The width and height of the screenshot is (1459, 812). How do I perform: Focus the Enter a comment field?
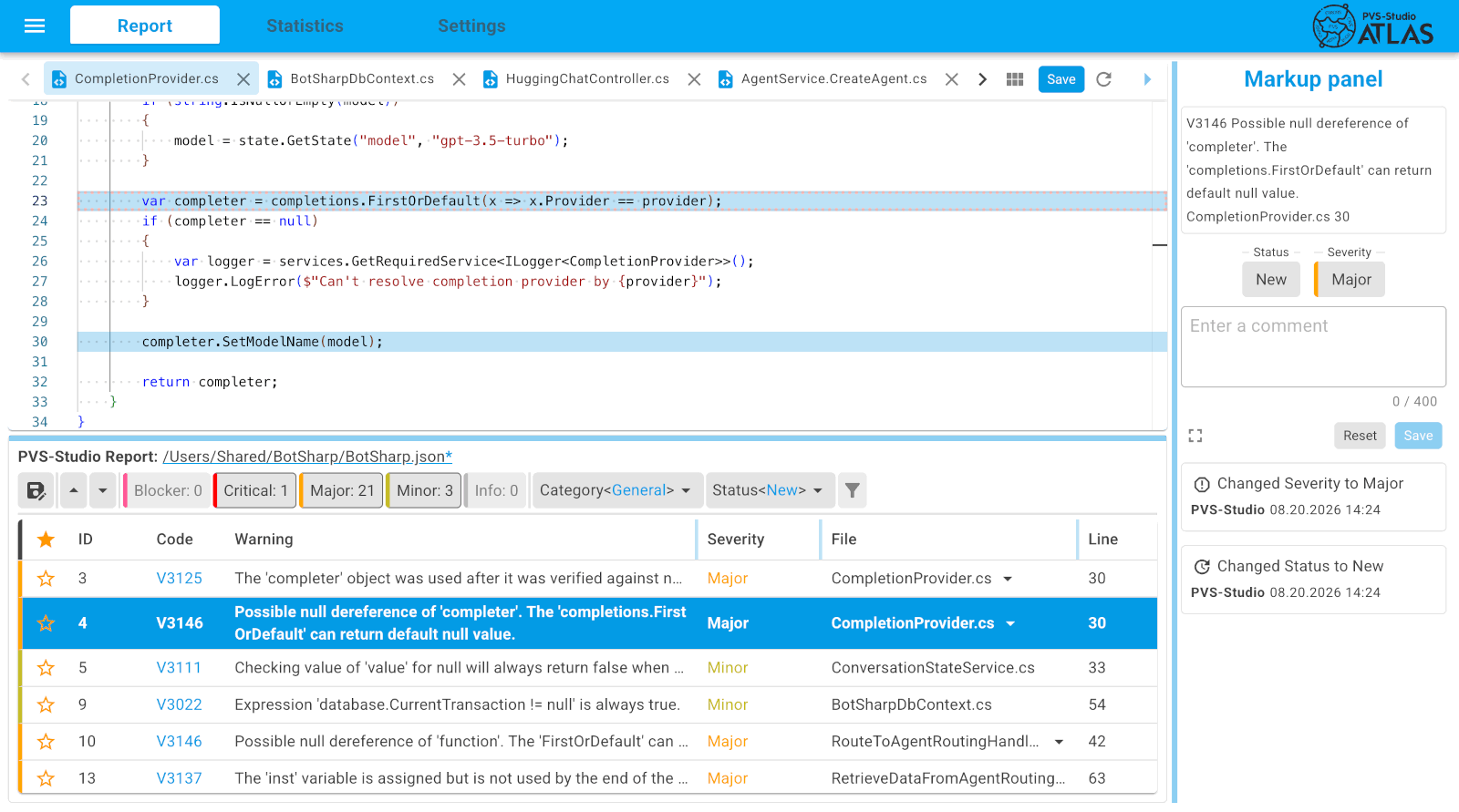pos(1313,346)
